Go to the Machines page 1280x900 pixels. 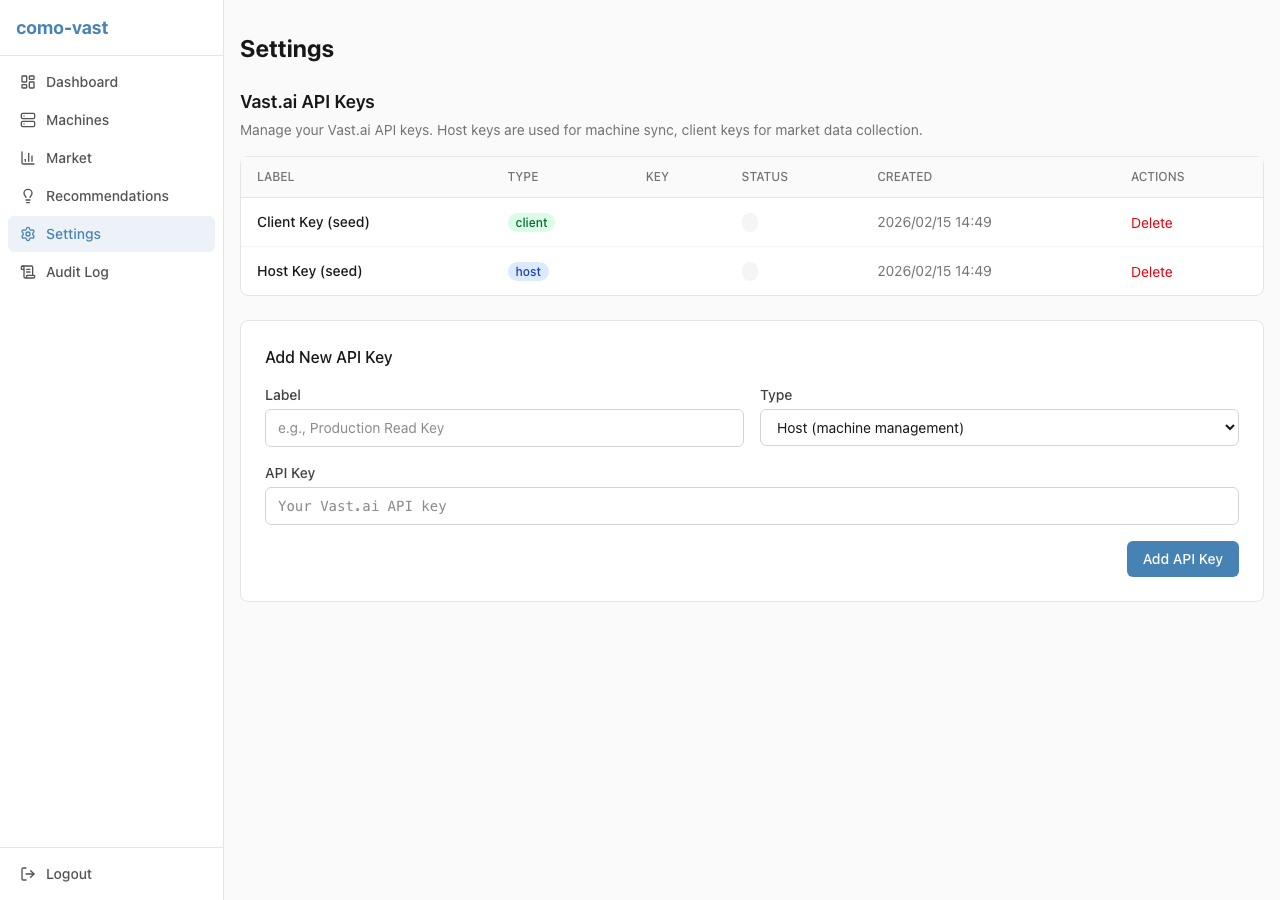pos(111,120)
